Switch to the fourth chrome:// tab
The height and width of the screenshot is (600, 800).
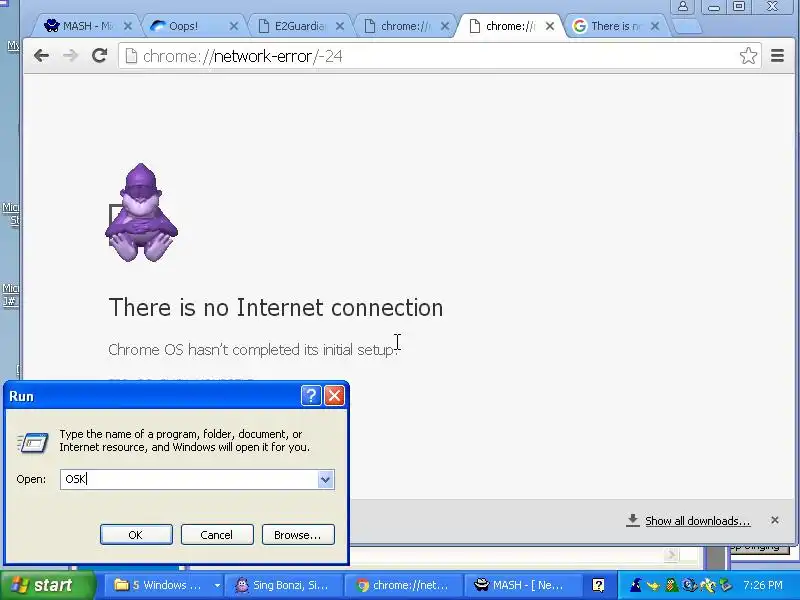[x=404, y=26]
